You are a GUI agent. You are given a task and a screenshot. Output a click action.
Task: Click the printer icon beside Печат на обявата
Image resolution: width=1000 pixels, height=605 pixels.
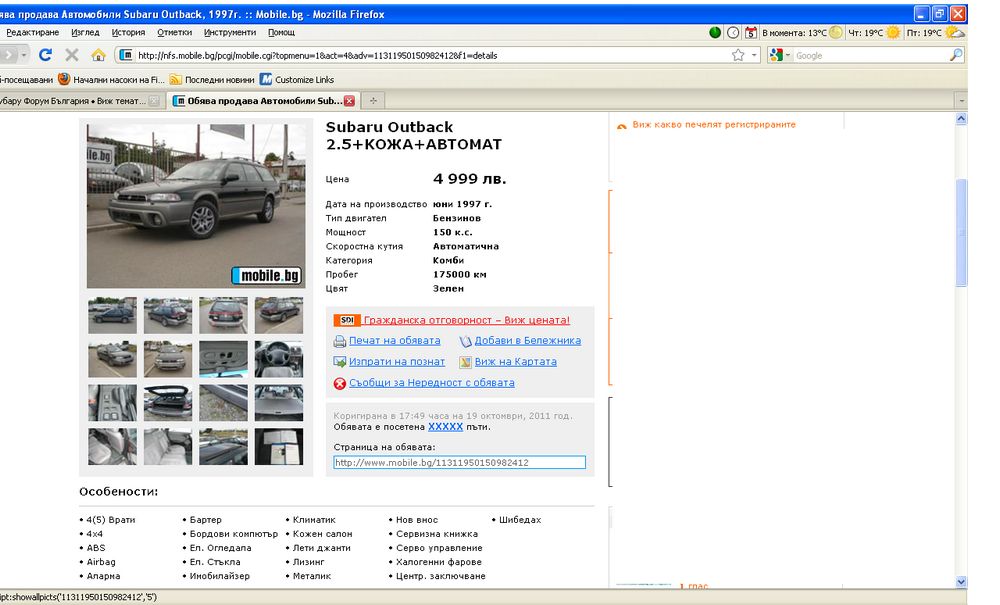(340, 342)
